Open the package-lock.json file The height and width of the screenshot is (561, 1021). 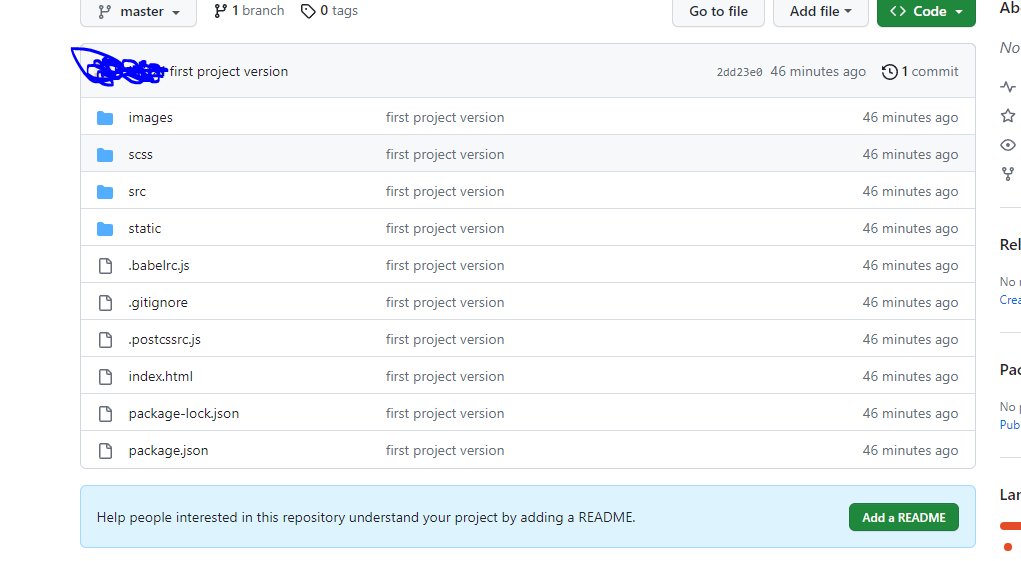[184, 414]
